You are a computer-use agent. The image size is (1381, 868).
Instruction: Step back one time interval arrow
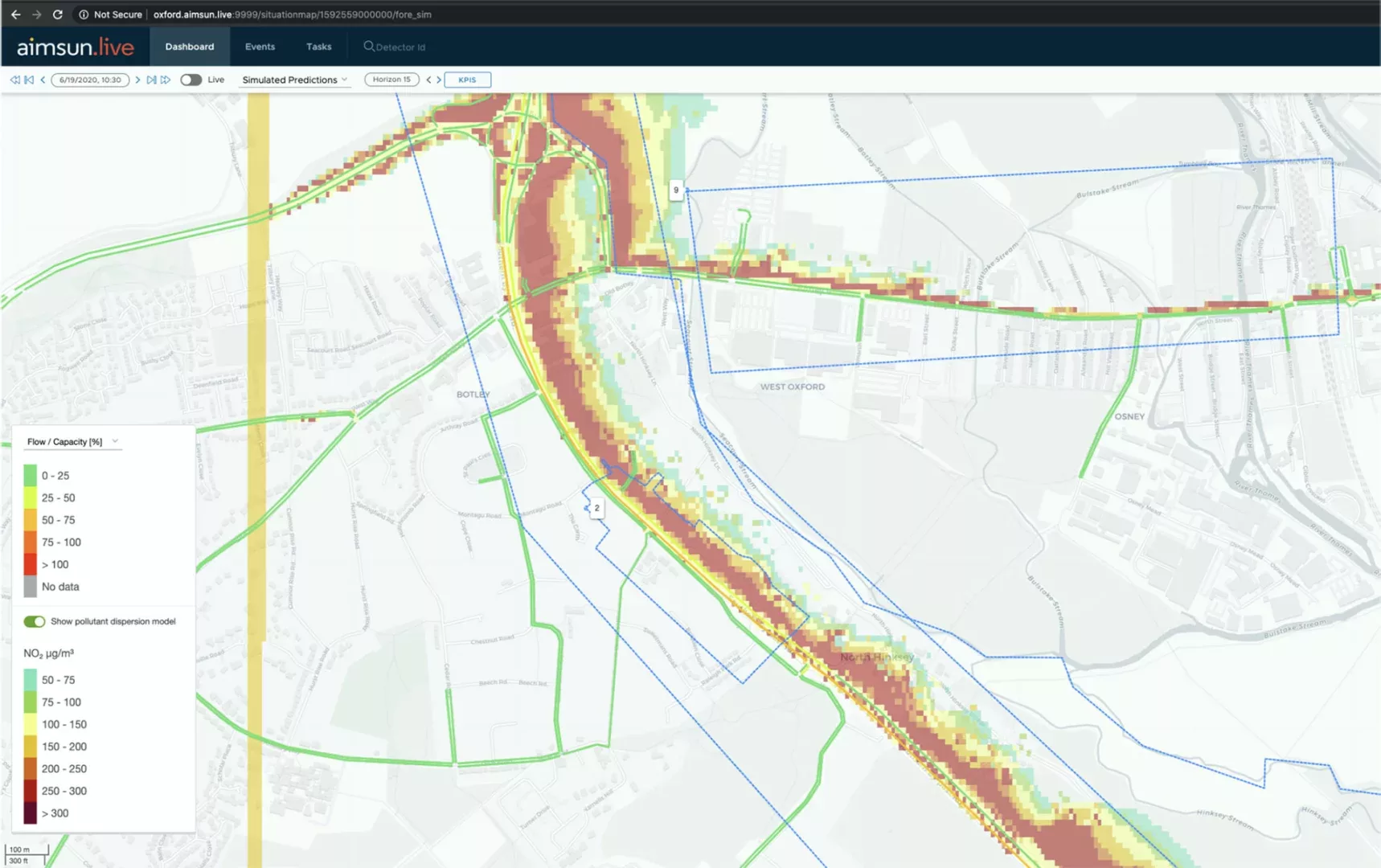pos(43,80)
